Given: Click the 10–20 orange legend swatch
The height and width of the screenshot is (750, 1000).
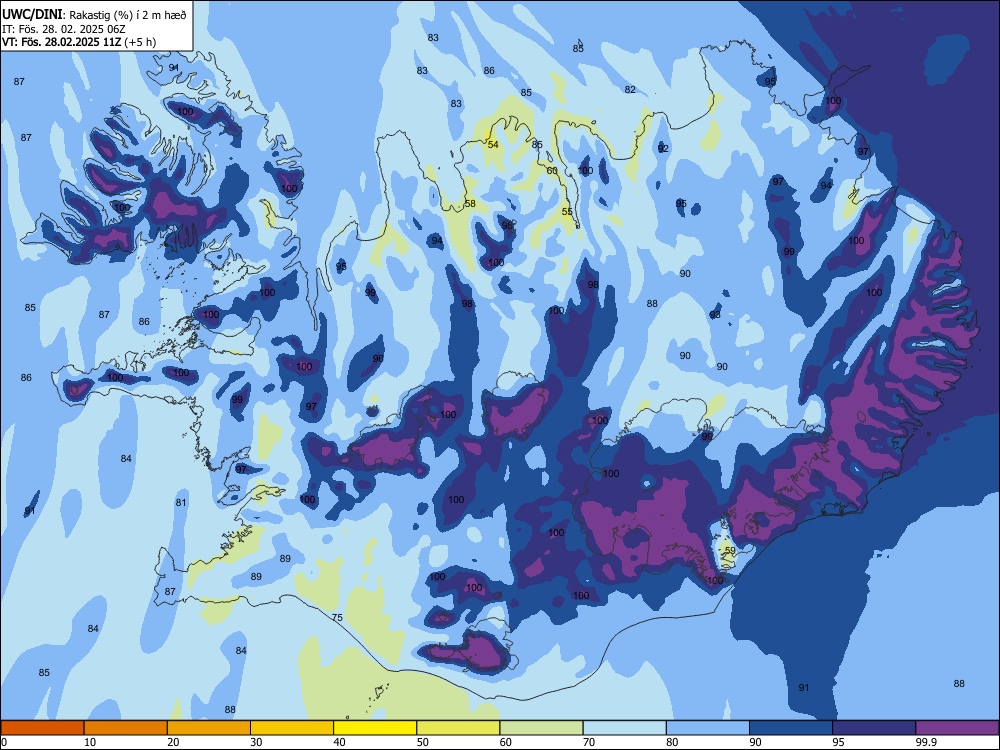Looking at the screenshot, I should 126,728.
